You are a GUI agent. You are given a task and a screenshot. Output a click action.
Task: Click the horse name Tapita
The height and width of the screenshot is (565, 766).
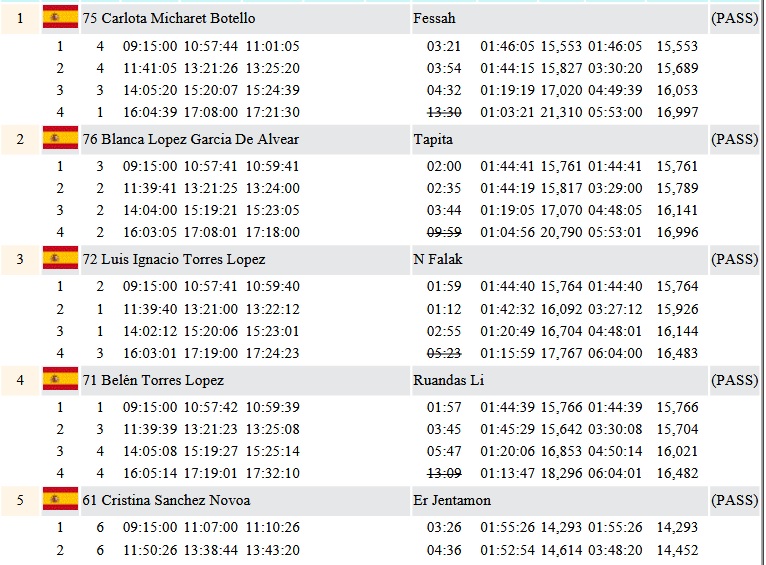(x=432, y=139)
